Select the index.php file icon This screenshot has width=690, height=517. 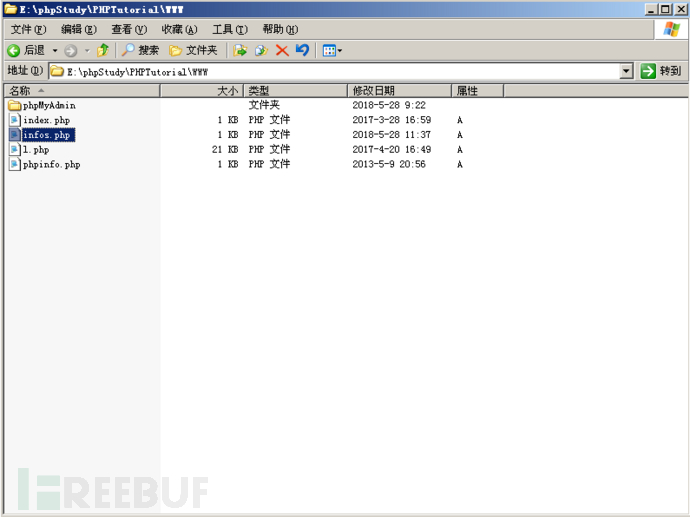point(15,120)
